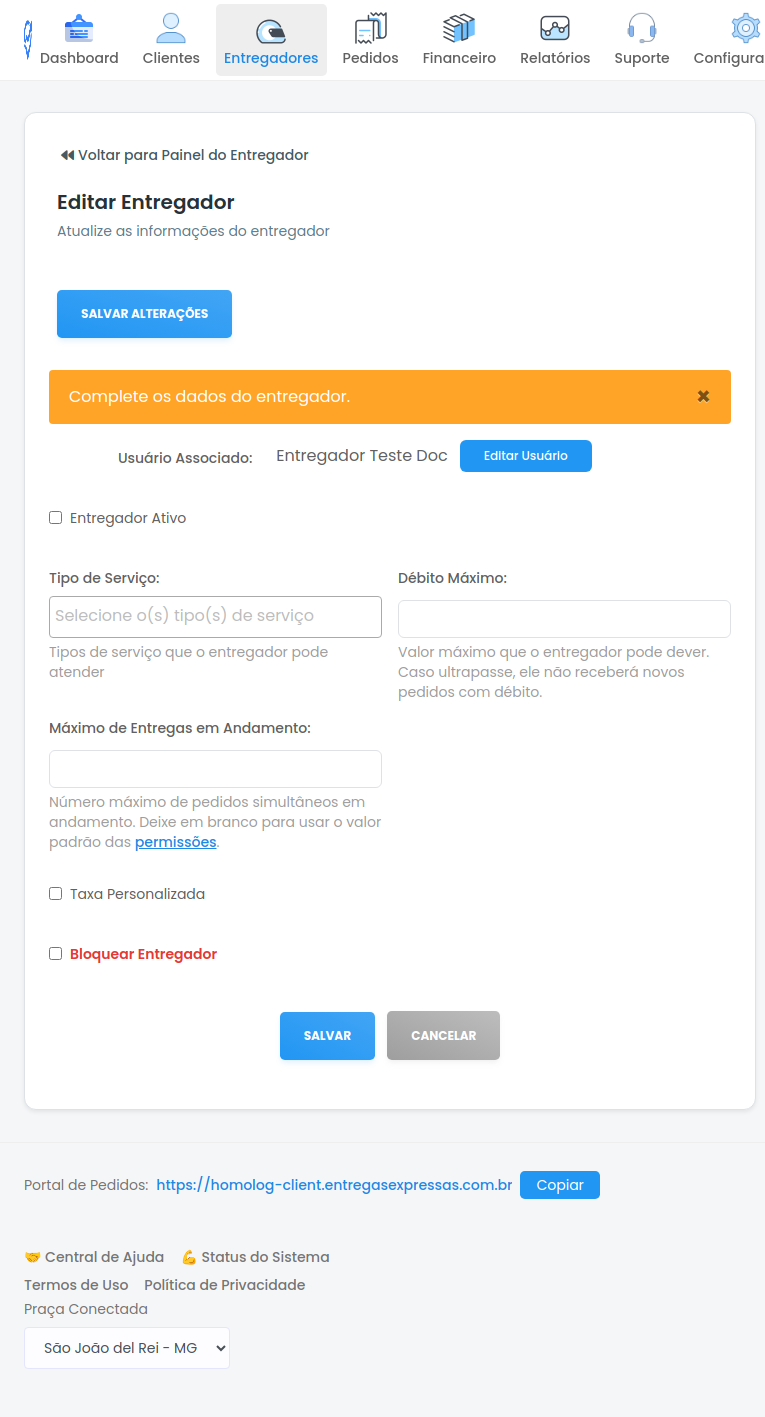Click the Suporte headset icon
Viewport: 765px width, 1417px height.
(x=641, y=25)
